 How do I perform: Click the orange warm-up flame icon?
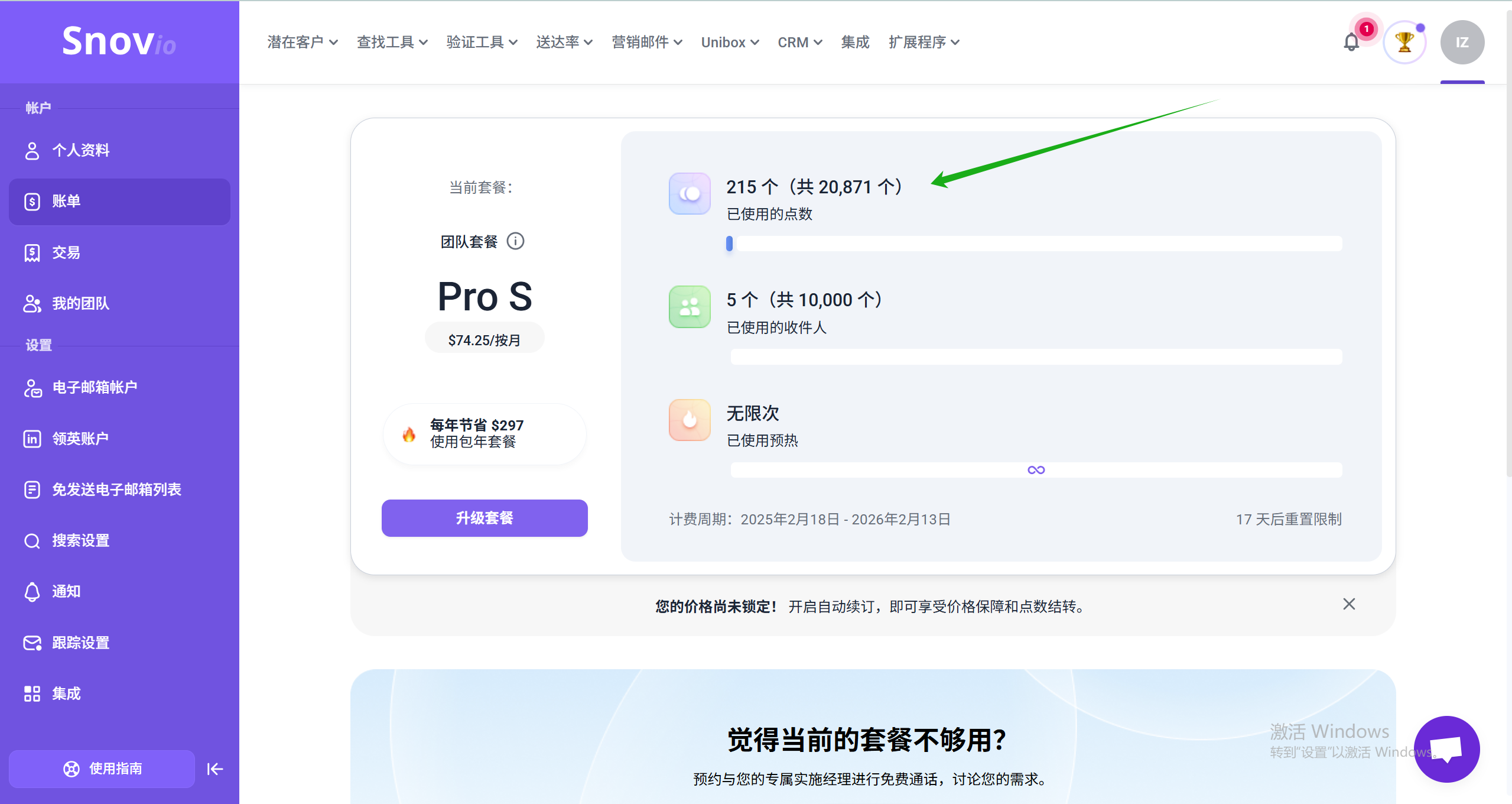pos(689,420)
